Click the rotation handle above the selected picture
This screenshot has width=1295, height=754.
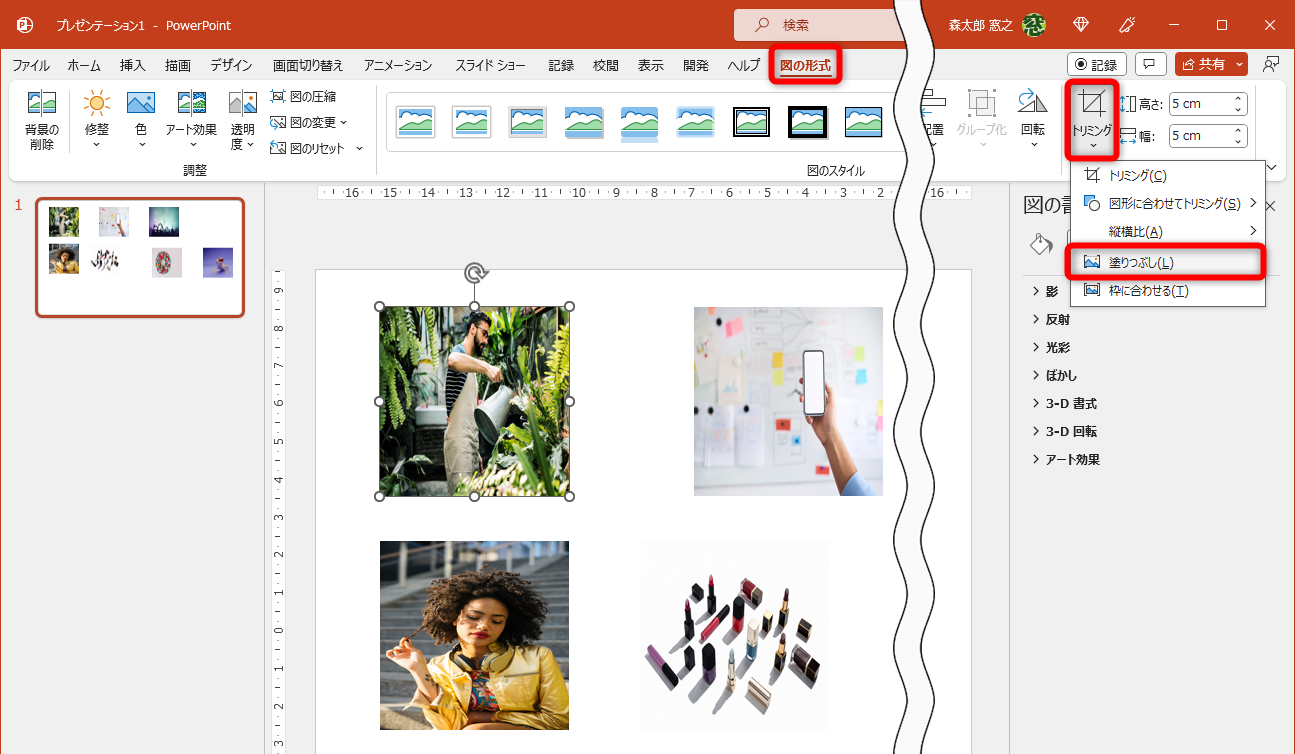pyautogui.click(x=475, y=273)
